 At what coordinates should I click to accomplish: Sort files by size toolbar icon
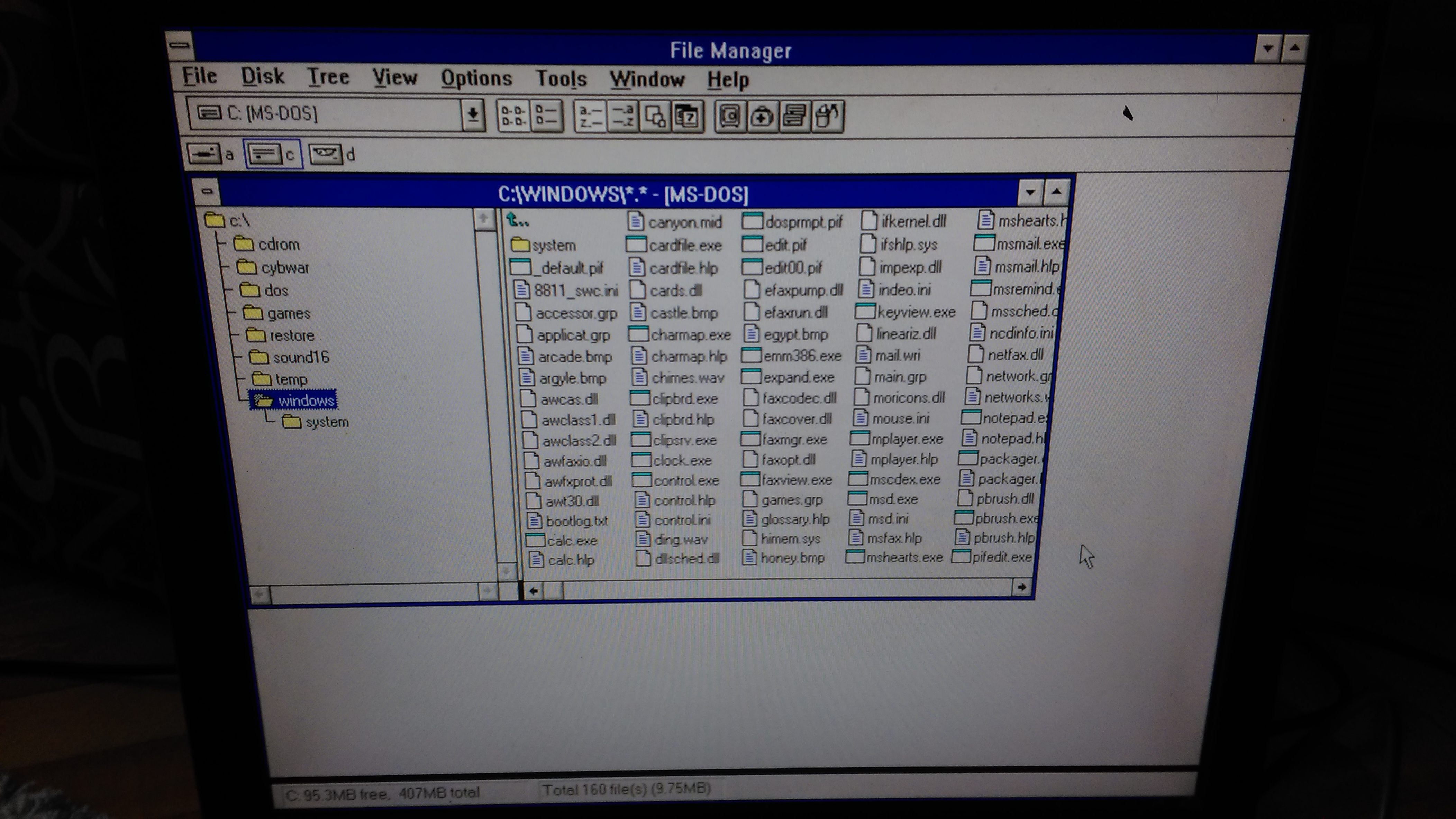point(655,117)
